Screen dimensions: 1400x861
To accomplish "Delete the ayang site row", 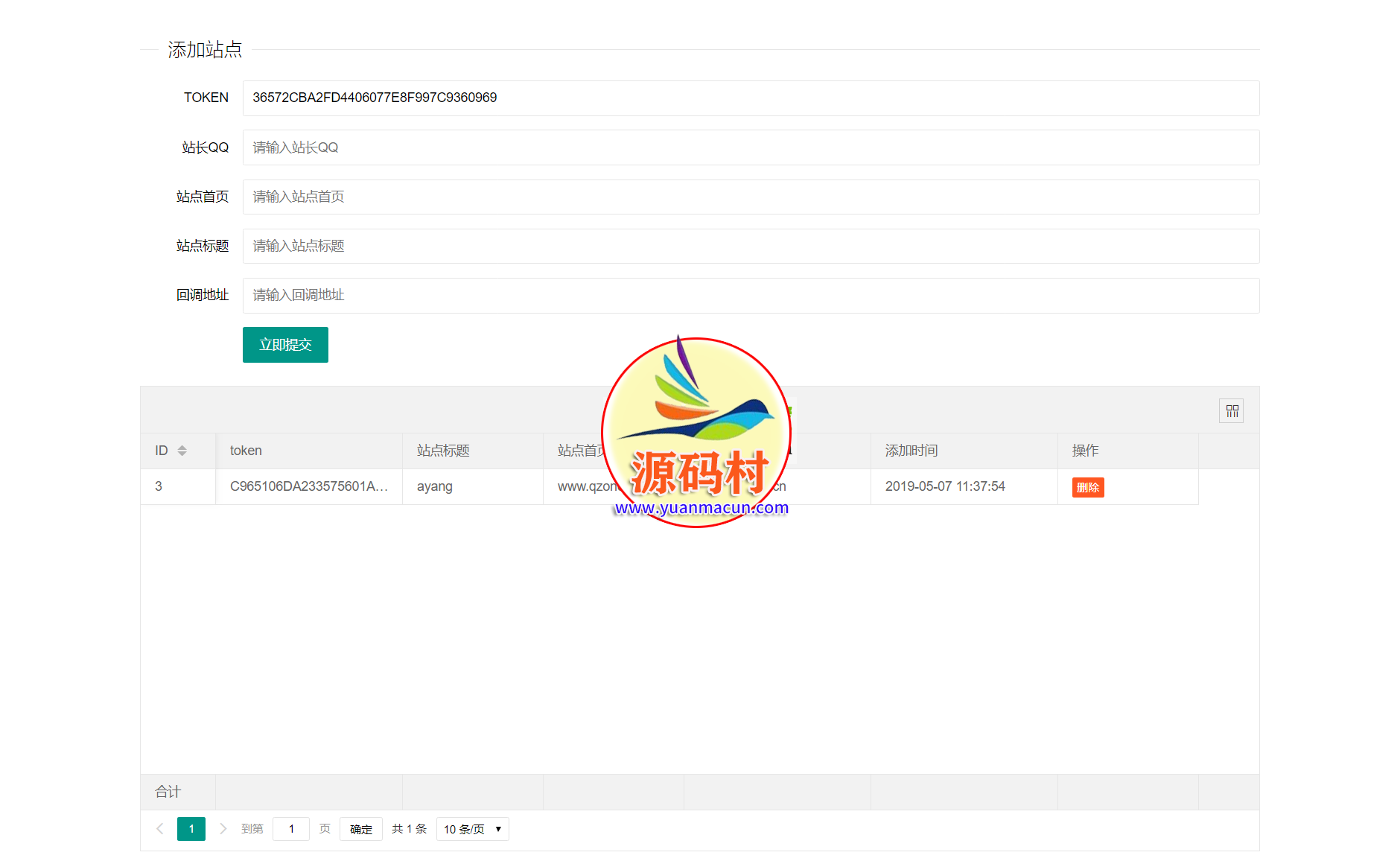I will pos(1087,487).
